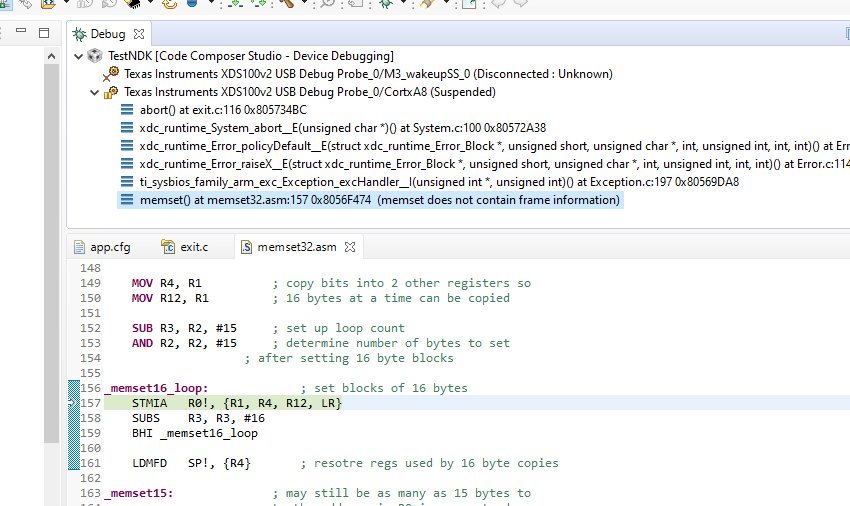Viewport: 850px width, 506px height.
Task: Select abort() at exit.c:116 stack frame
Action: click(223, 110)
